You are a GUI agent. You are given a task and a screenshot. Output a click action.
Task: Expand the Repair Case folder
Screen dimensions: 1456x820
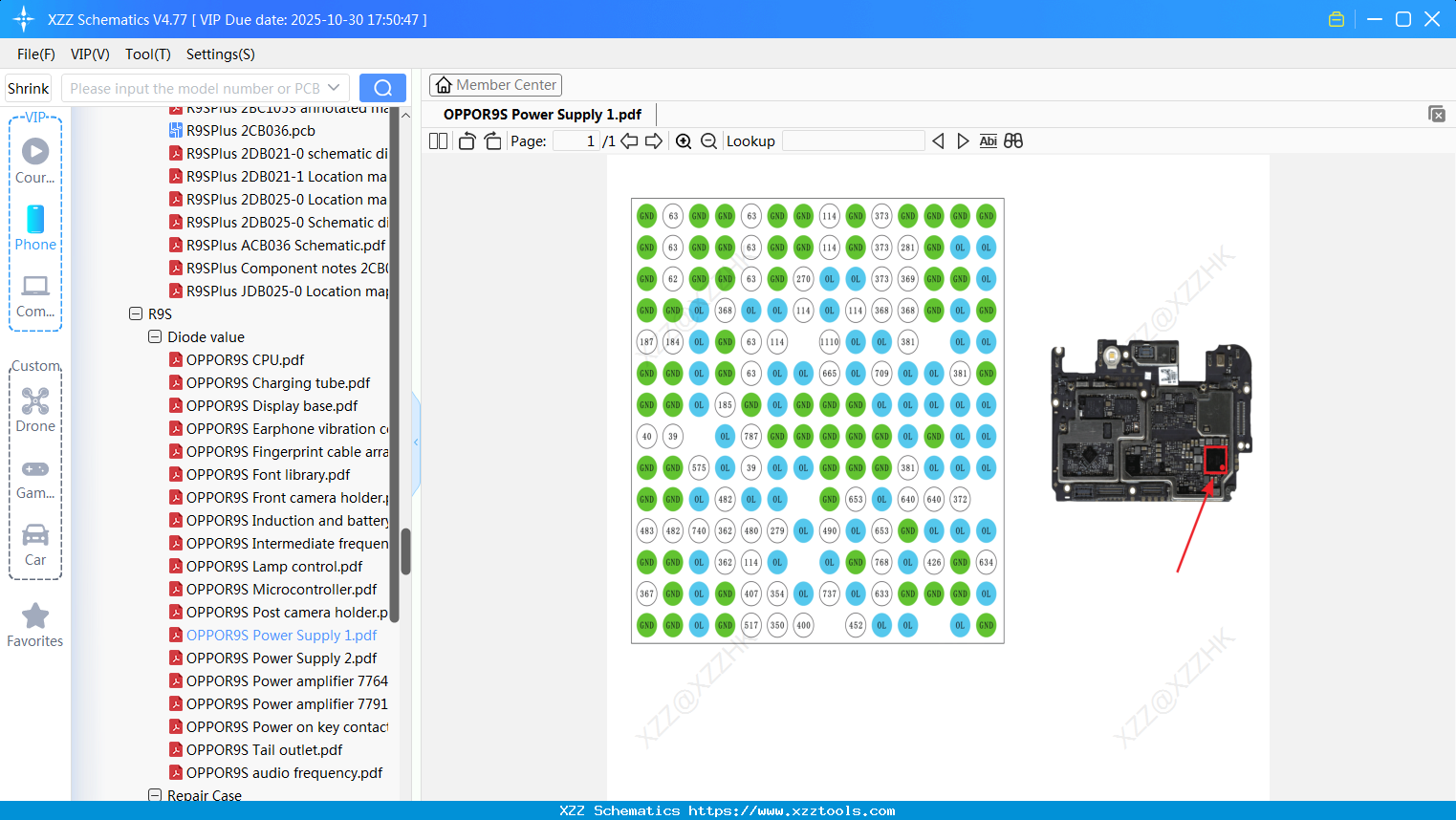154,795
